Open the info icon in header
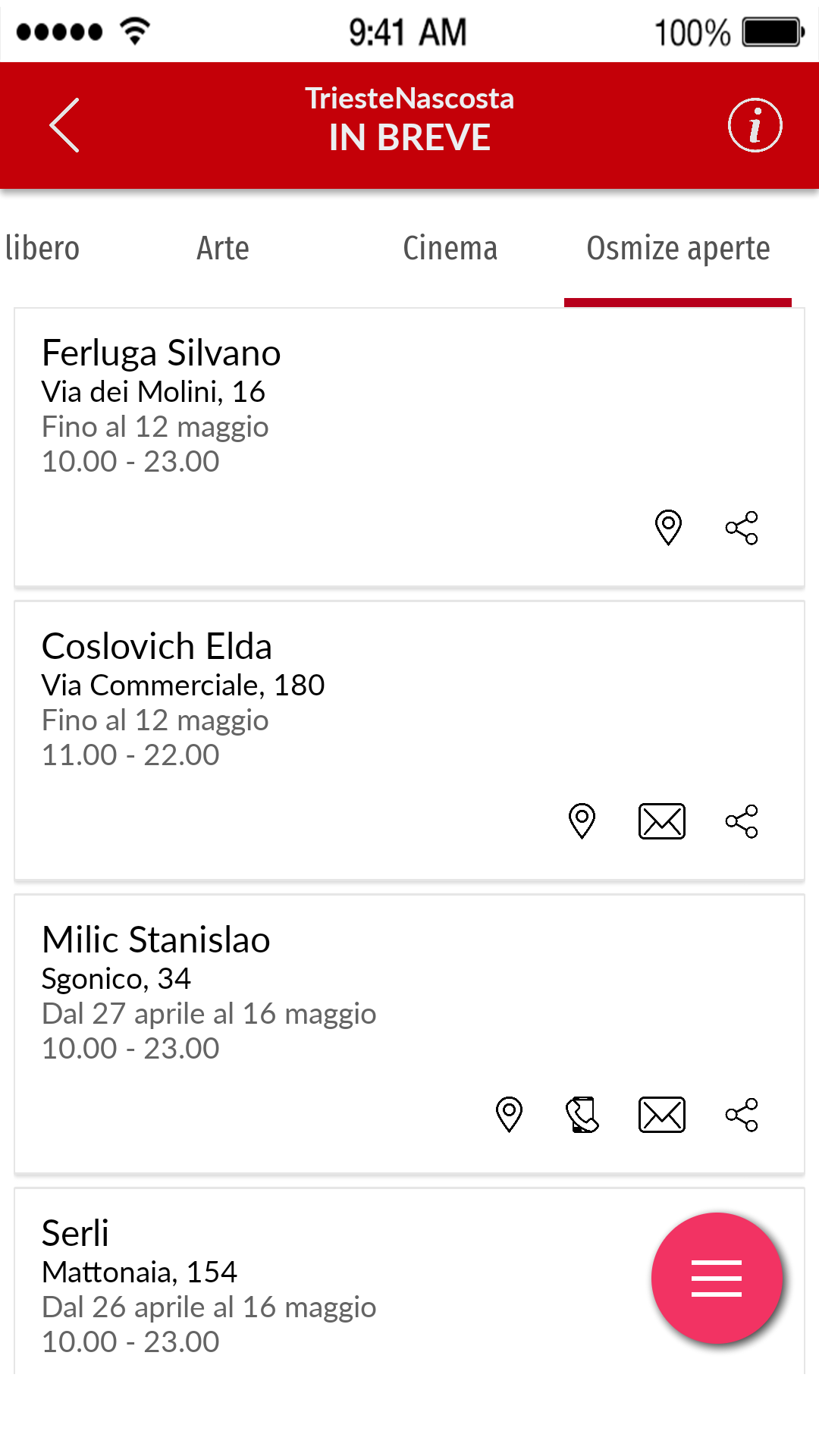Image resolution: width=819 pixels, height=1456 pixels. 755,125
